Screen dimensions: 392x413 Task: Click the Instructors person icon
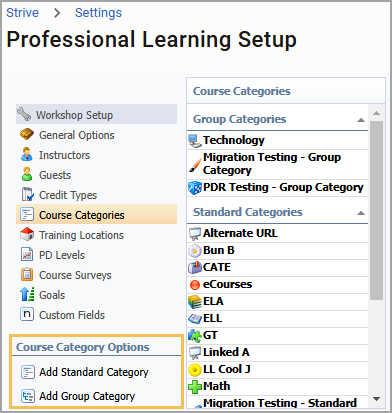click(x=27, y=155)
